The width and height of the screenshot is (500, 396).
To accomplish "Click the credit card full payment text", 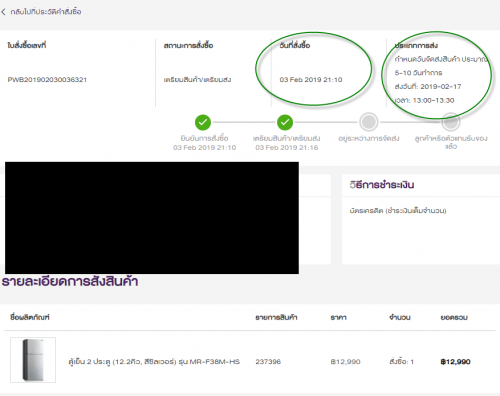I will coord(398,211).
